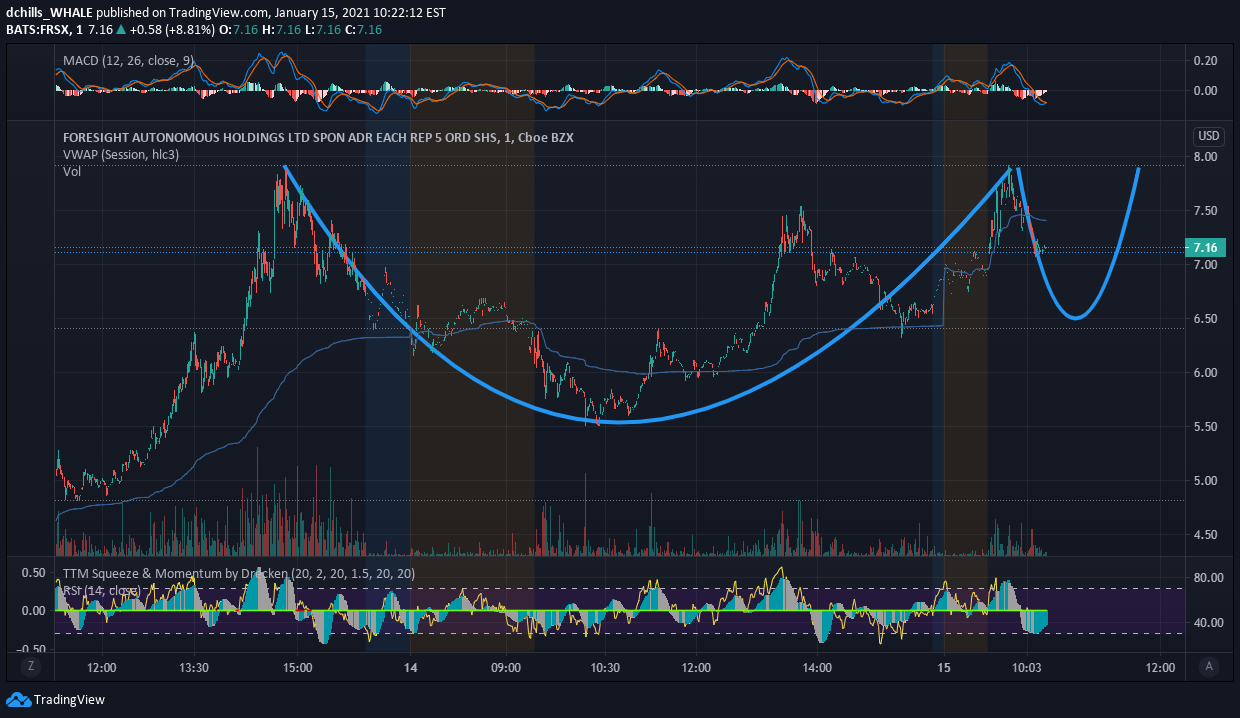Click the 40.00 RSI scale value
Viewport: 1240px width, 718px height.
click(x=1207, y=623)
